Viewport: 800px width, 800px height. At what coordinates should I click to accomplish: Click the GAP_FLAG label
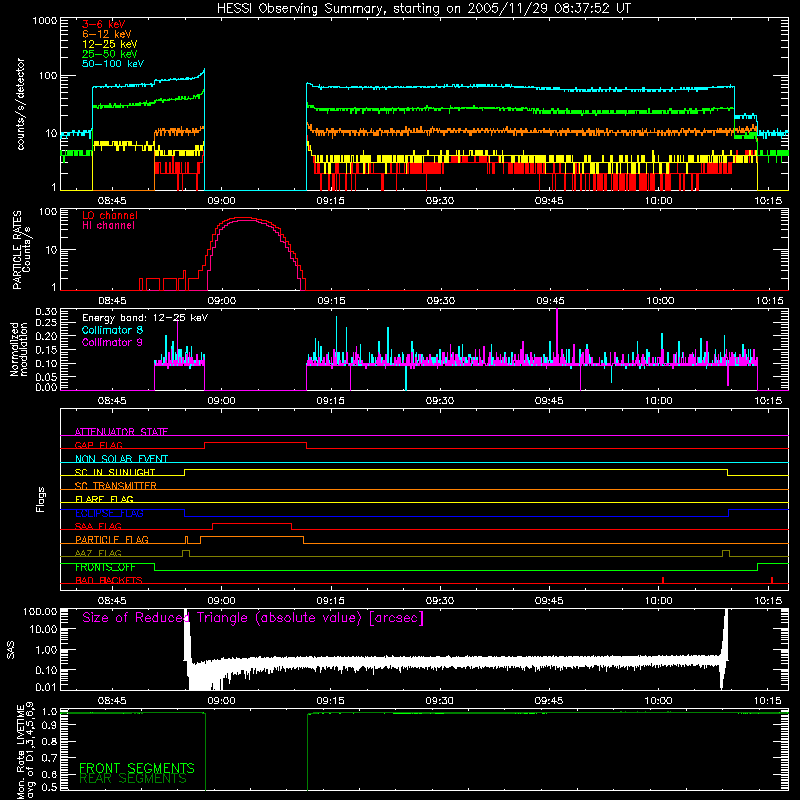pos(98,445)
